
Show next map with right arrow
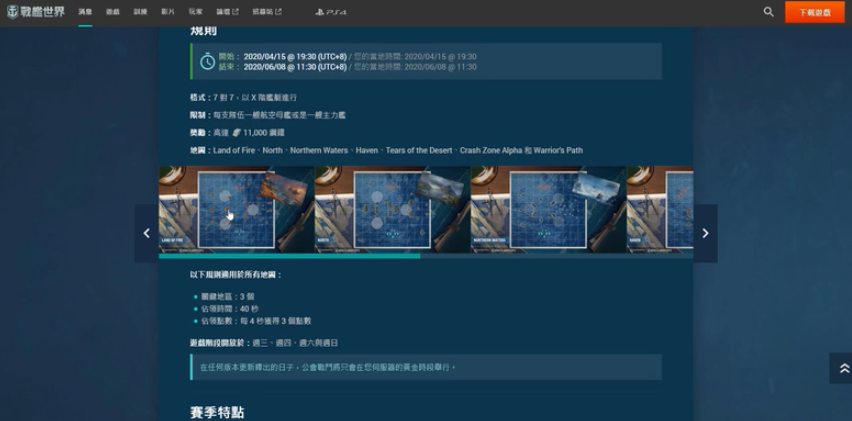pos(705,233)
